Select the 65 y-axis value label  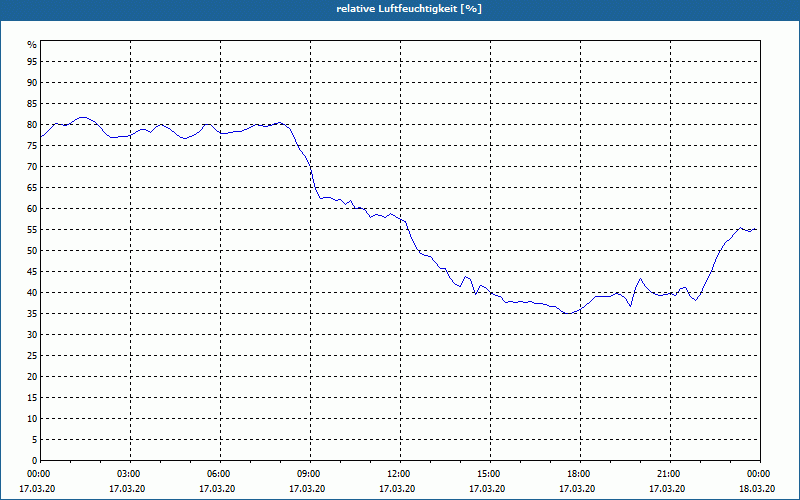click(x=32, y=187)
